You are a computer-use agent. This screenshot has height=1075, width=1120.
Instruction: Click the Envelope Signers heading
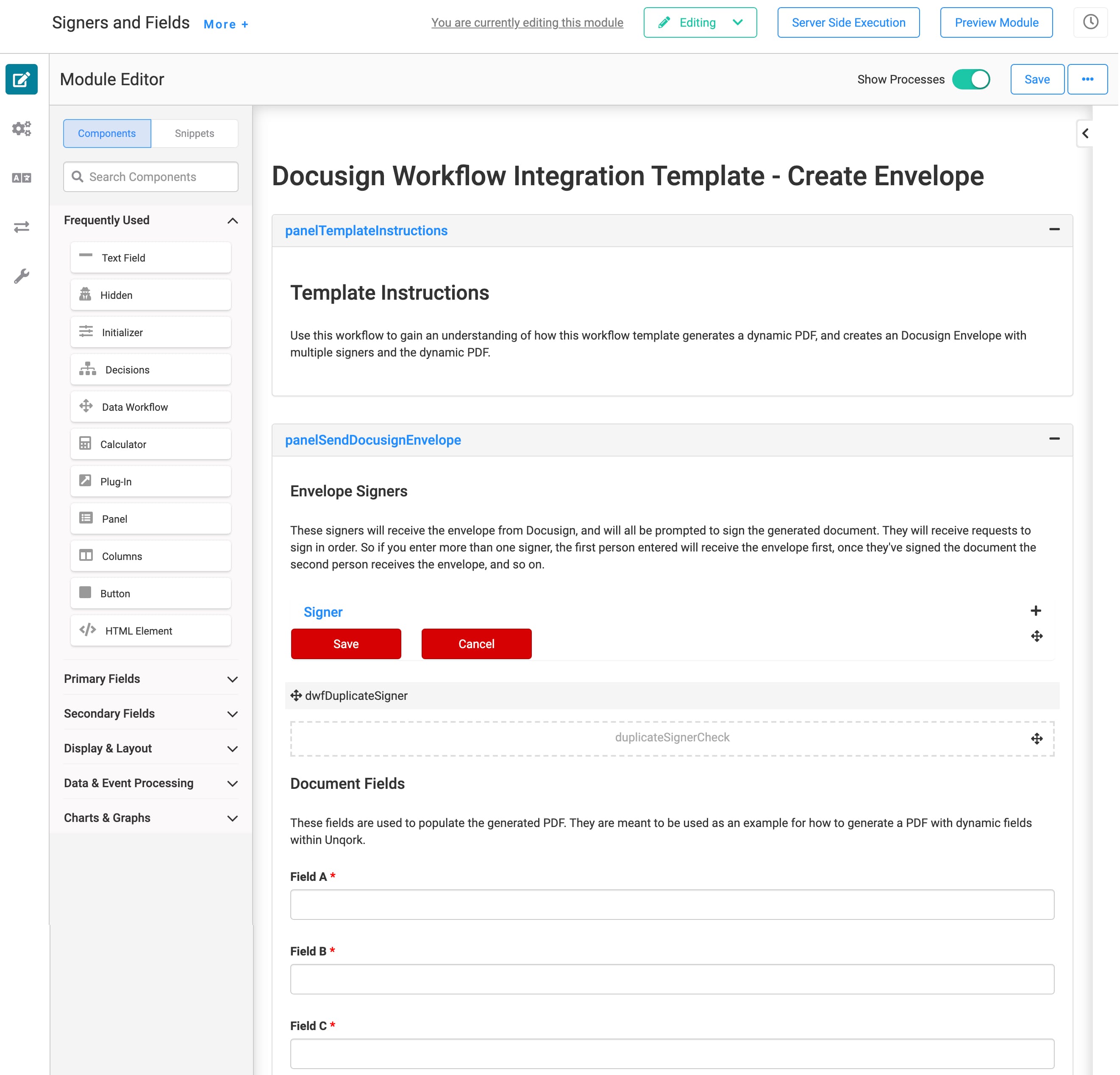coord(349,491)
